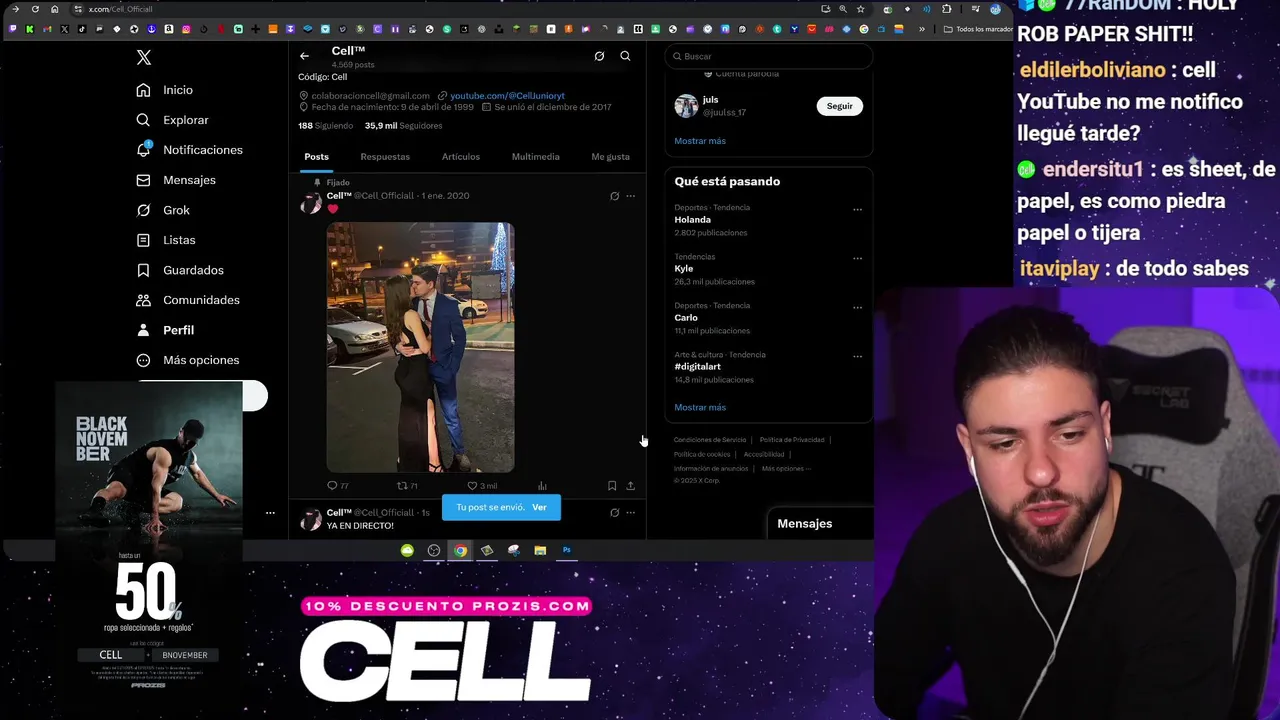
Task: Open options for the Holanda trend
Action: [x=857, y=210]
